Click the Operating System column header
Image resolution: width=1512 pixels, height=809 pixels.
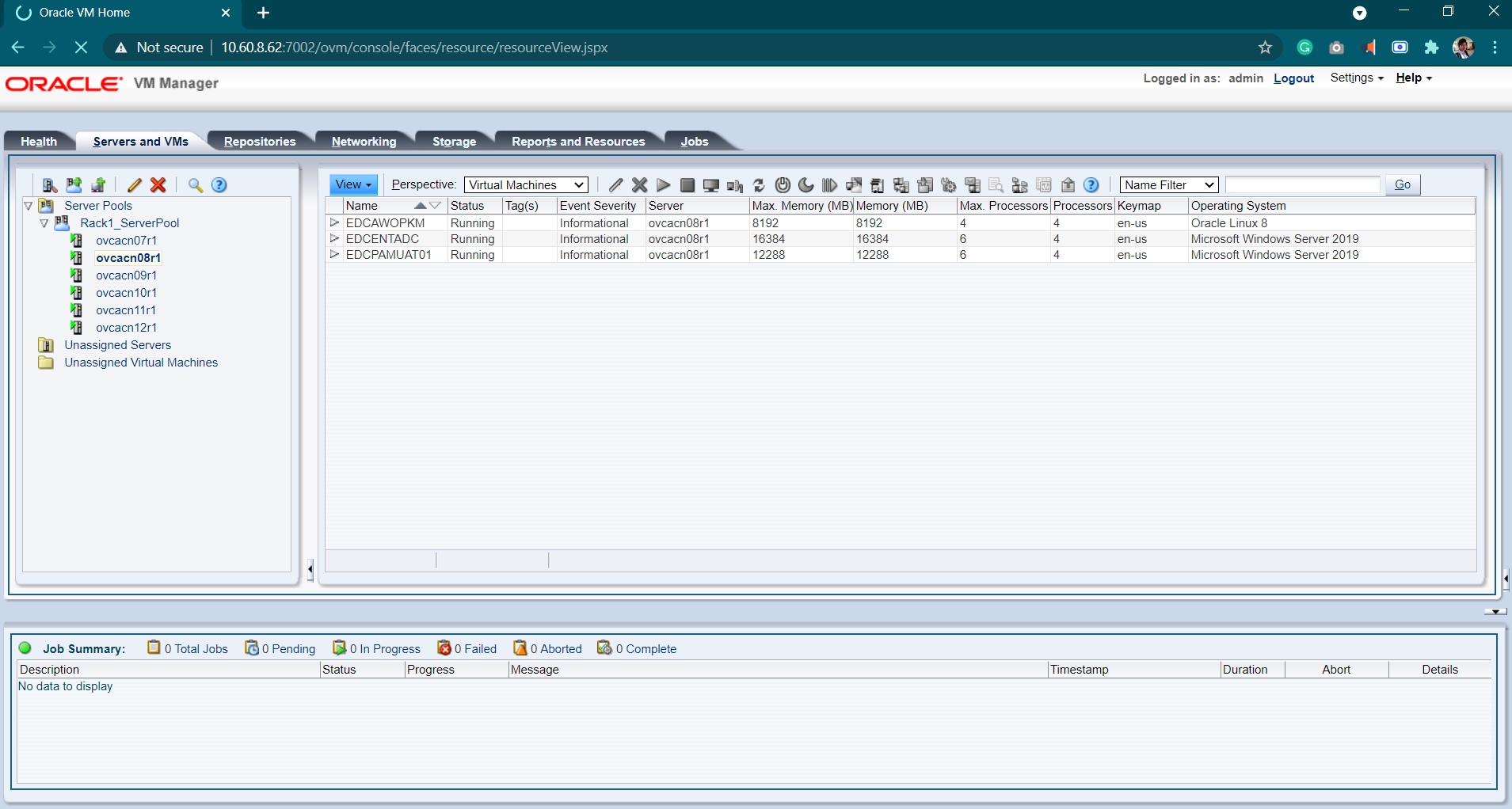pyautogui.click(x=1331, y=206)
